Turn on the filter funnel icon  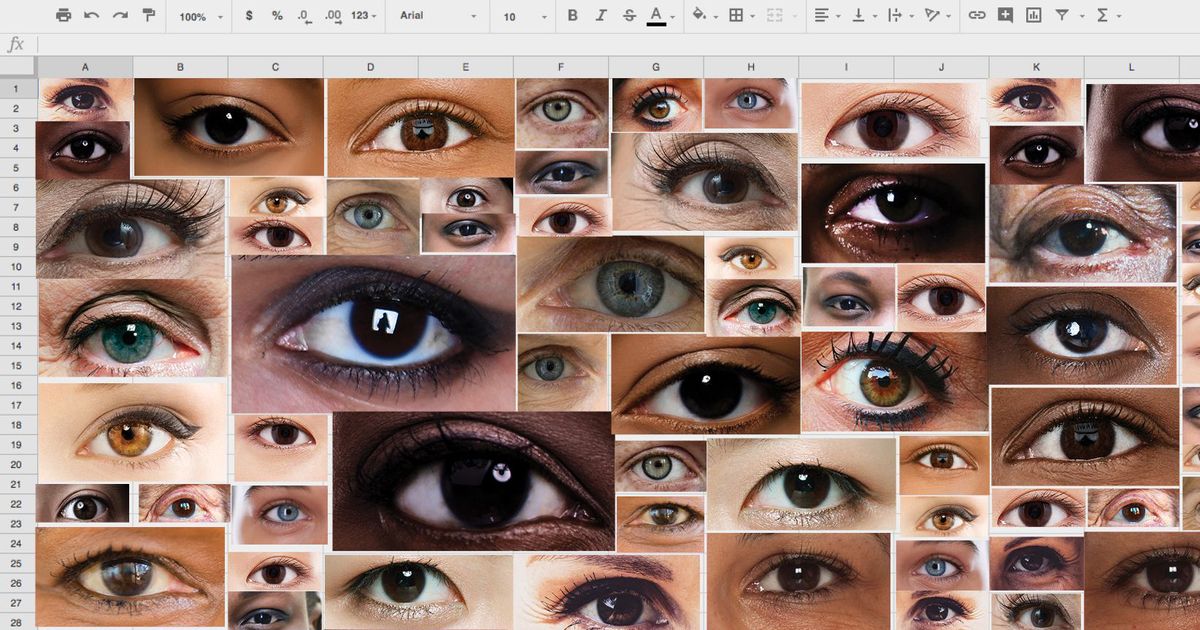1061,16
